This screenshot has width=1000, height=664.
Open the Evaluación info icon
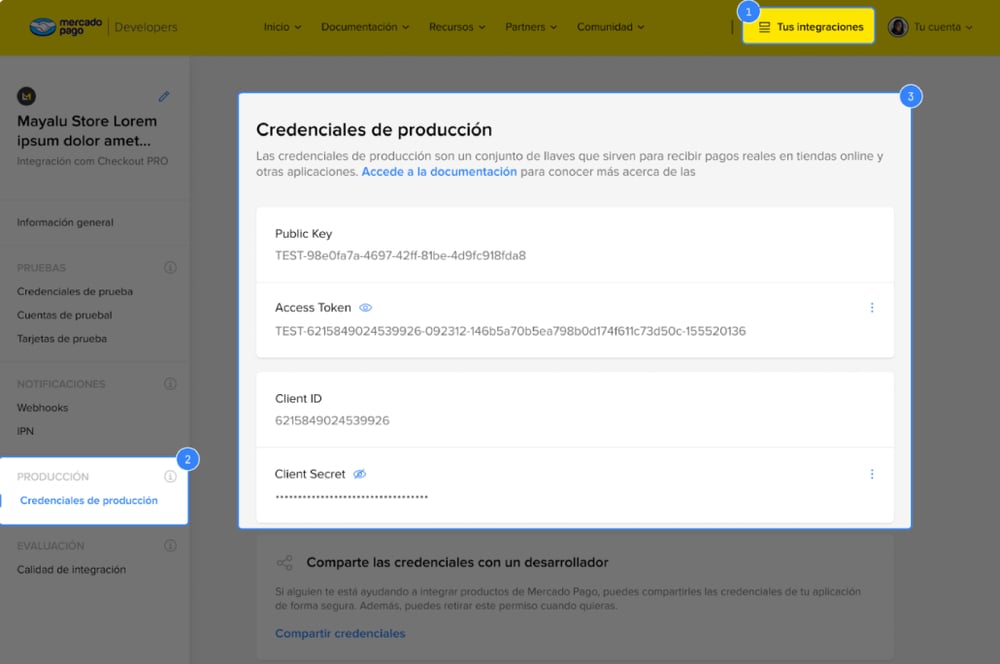pyautogui.click(x=170, y=545)
